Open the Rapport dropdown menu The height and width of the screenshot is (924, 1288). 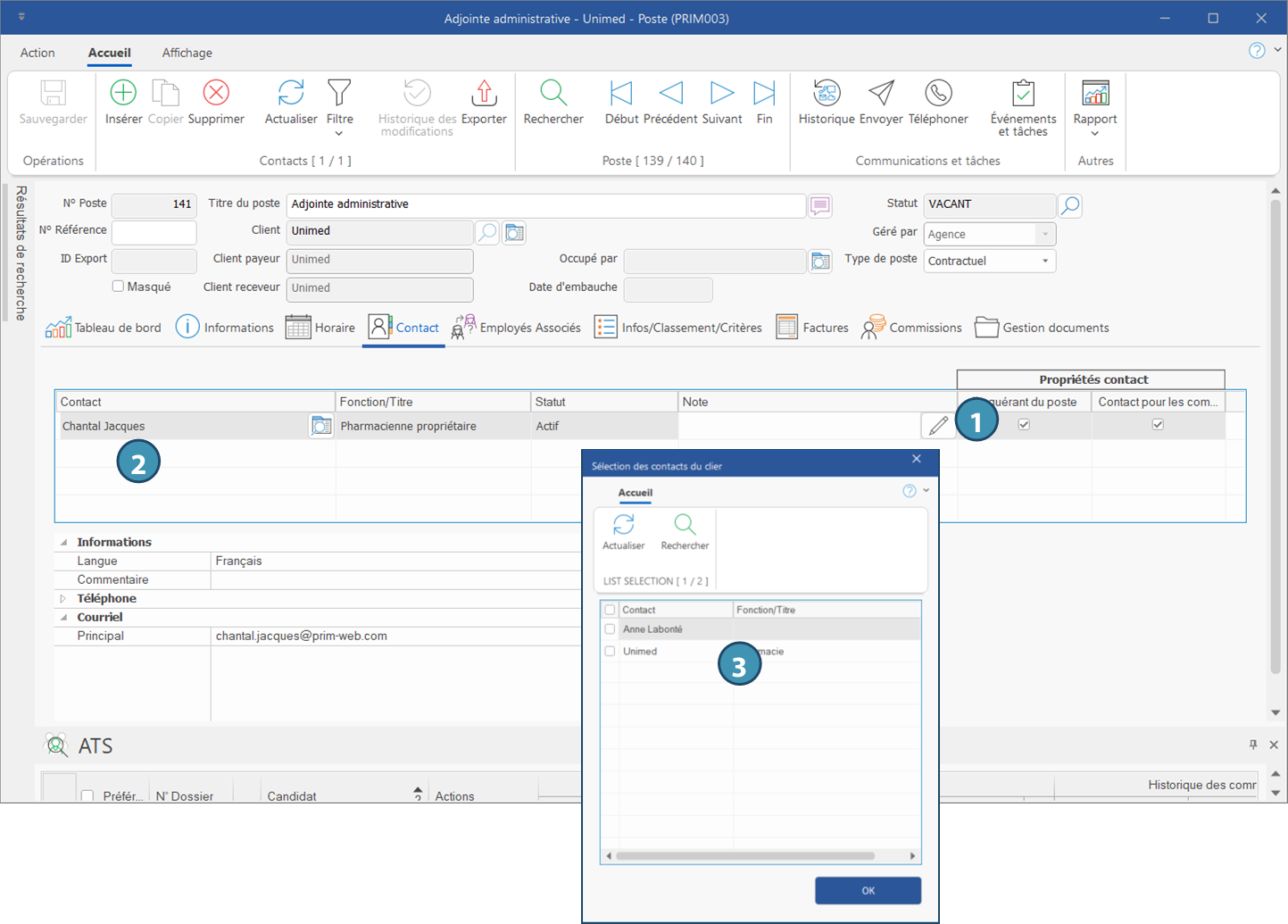pyautogui.click(x=1095, y=133)
